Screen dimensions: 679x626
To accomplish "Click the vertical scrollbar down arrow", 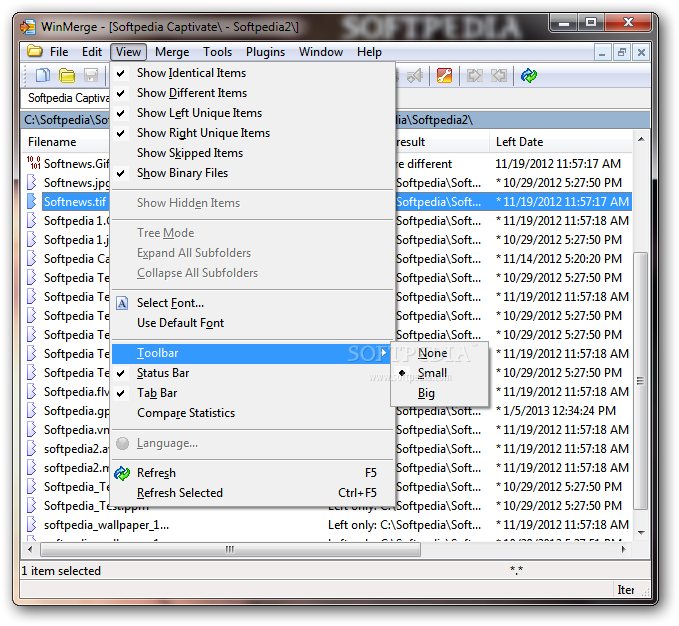I will [641, 532].
